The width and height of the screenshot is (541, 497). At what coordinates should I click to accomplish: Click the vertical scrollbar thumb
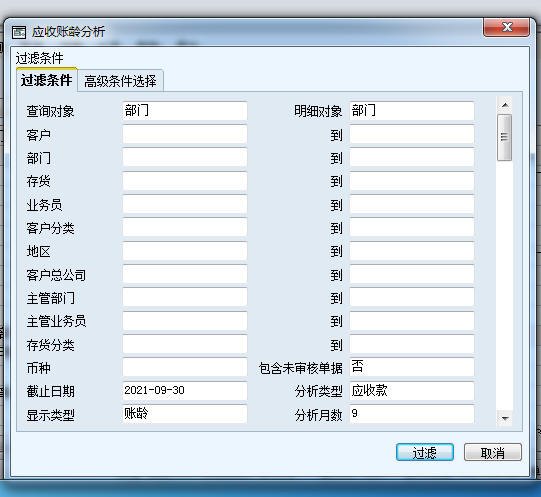504,137
